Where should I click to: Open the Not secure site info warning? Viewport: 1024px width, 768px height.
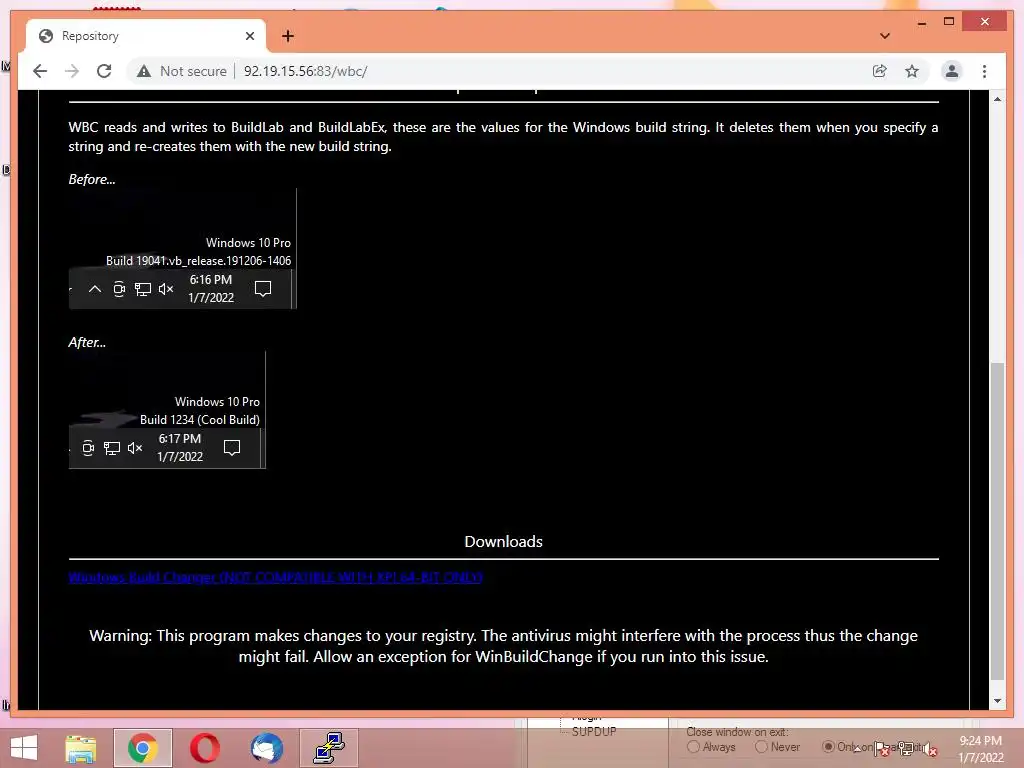pyautogui.click(x=182, y=71)
